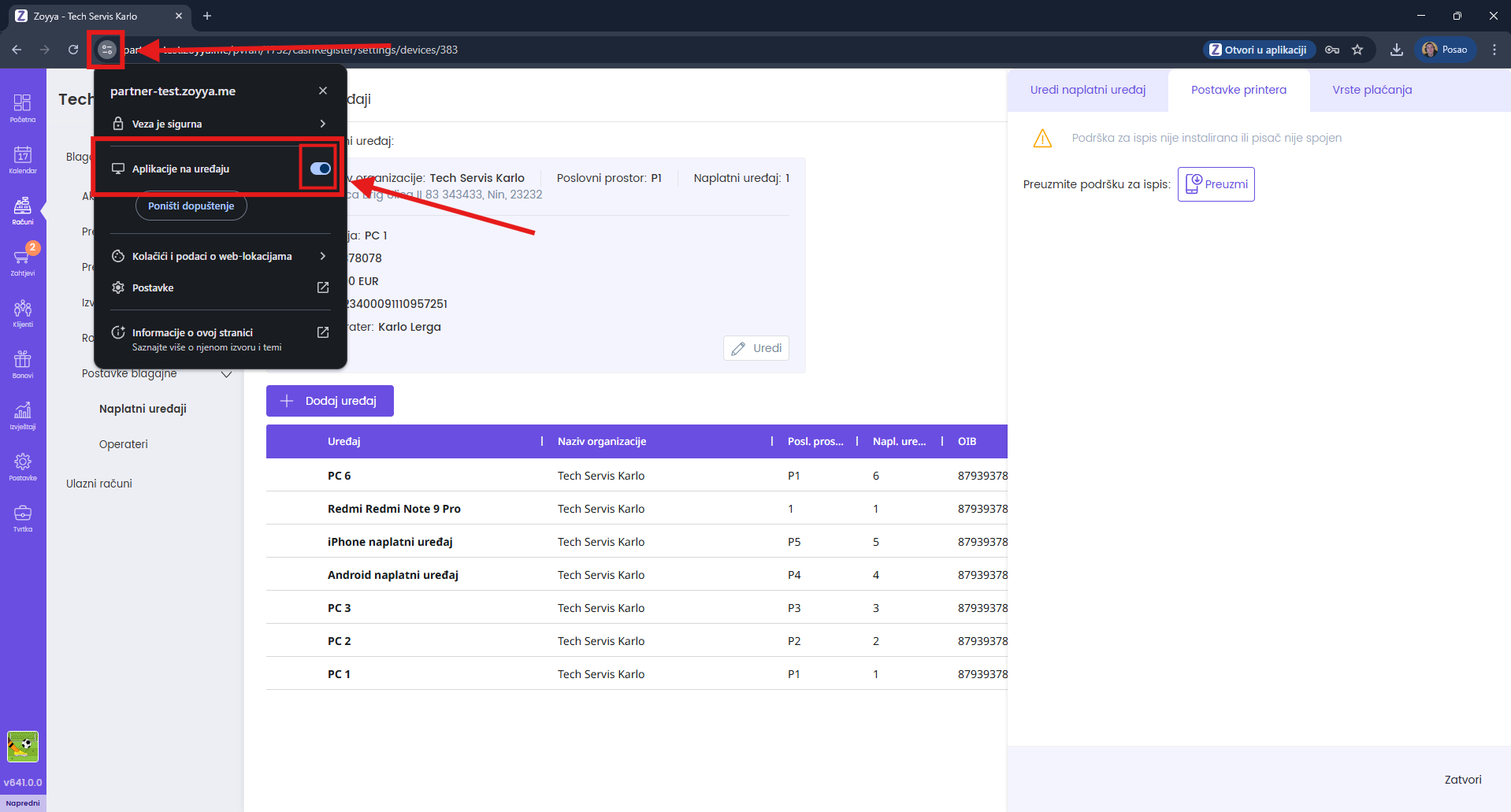
Task: Select the iPhone naplatni uređaj row
Action: tap(390, 542)
